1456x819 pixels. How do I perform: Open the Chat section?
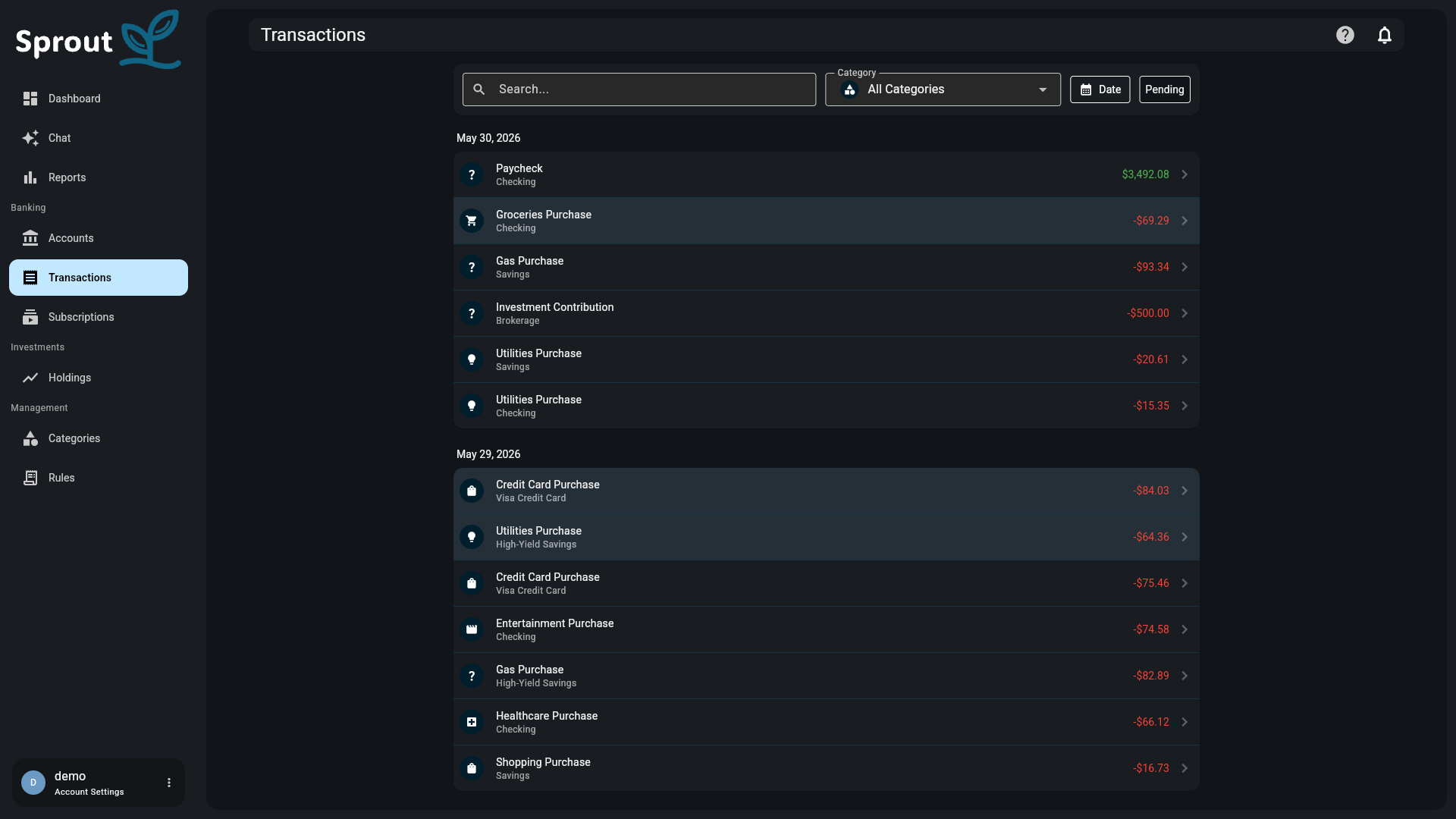[x=99, y=138]
